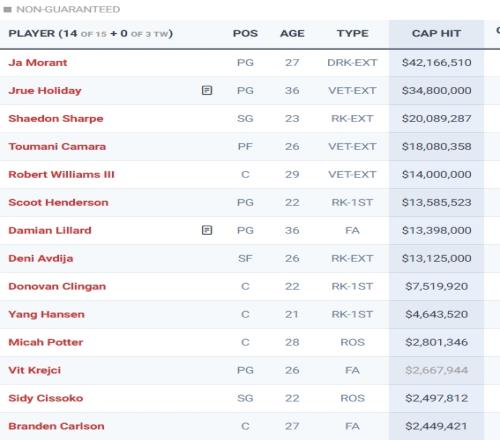Open Sidy Cissoko's player link
The width and height of the screenshot is (500, 440).
click(x=46, y=398)
